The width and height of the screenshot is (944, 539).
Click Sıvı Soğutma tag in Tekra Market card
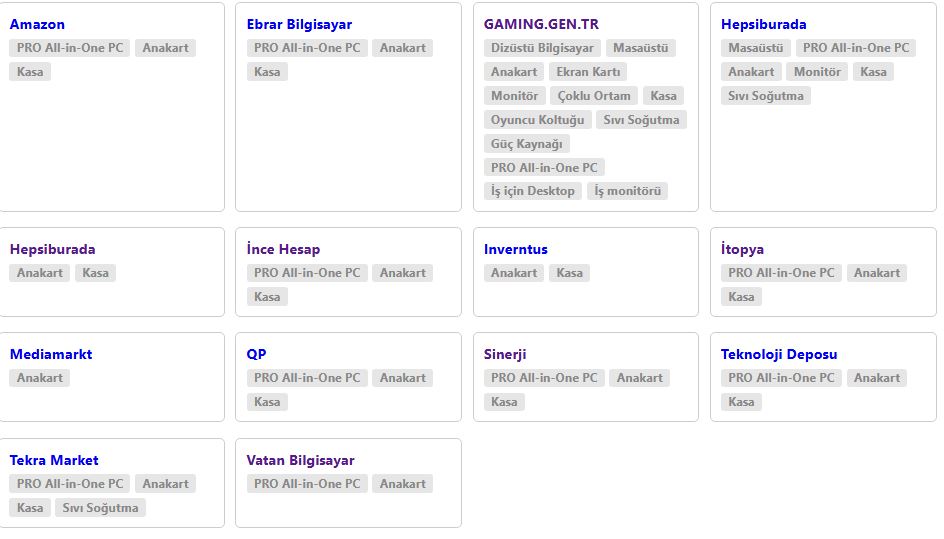[x=101, y=508]
